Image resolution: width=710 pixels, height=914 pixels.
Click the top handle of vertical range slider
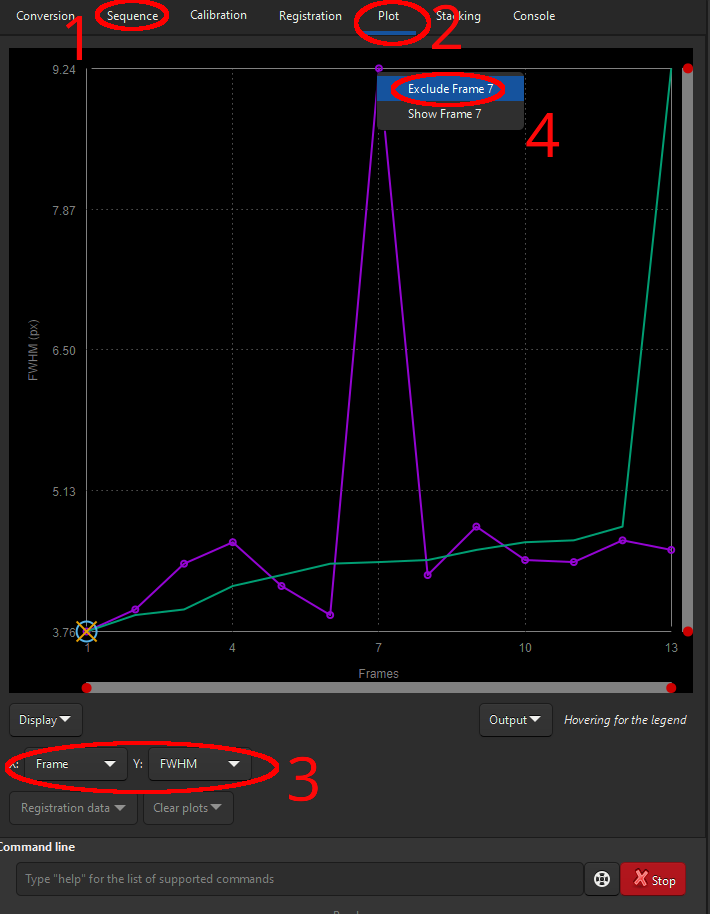point(687,69)
